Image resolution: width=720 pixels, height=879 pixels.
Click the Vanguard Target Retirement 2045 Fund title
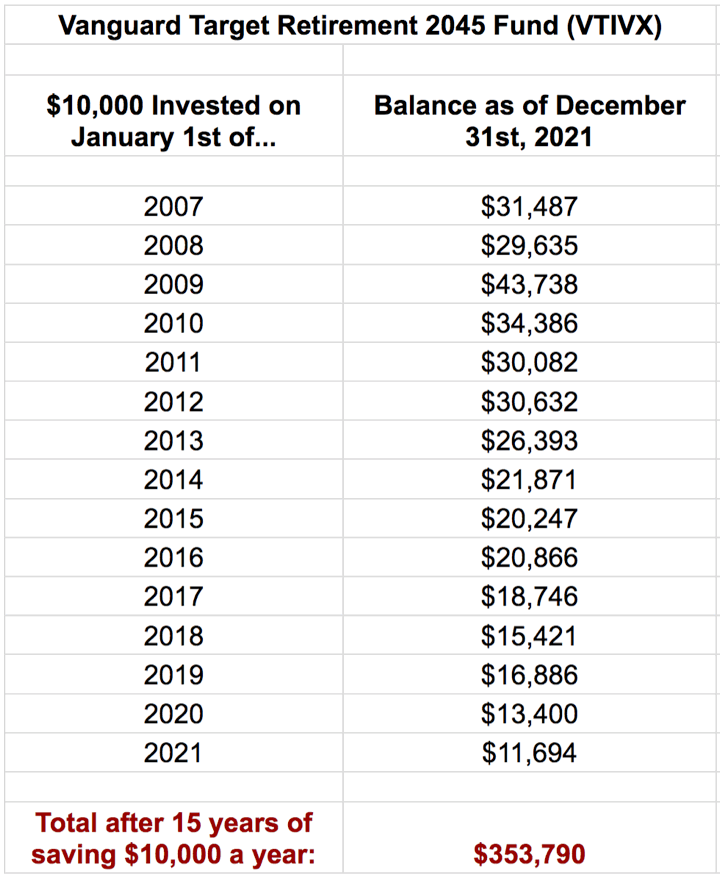(x=359, y=26)
